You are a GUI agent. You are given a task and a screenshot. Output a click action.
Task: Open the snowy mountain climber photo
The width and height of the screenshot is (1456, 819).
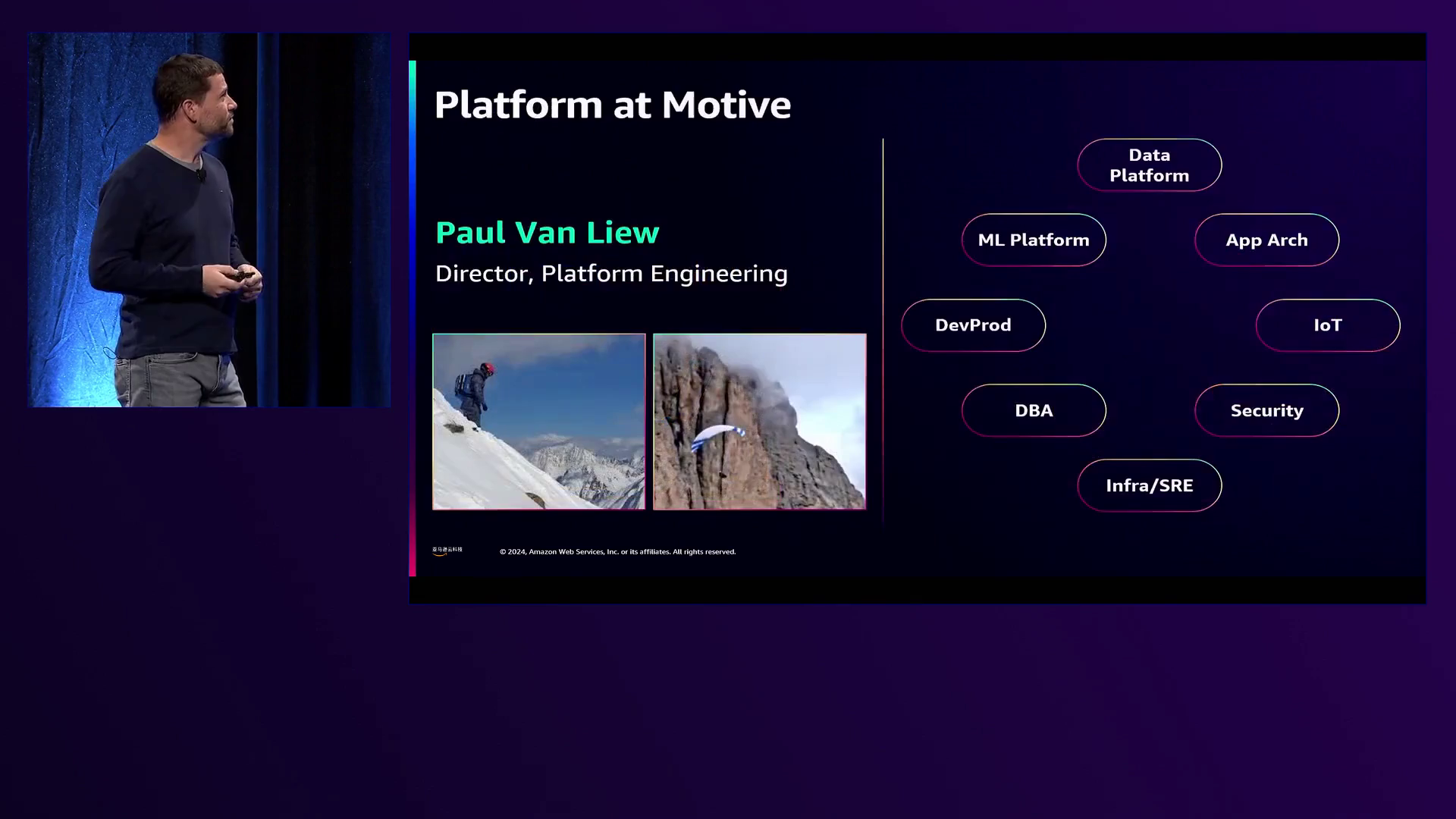[538, 422]
